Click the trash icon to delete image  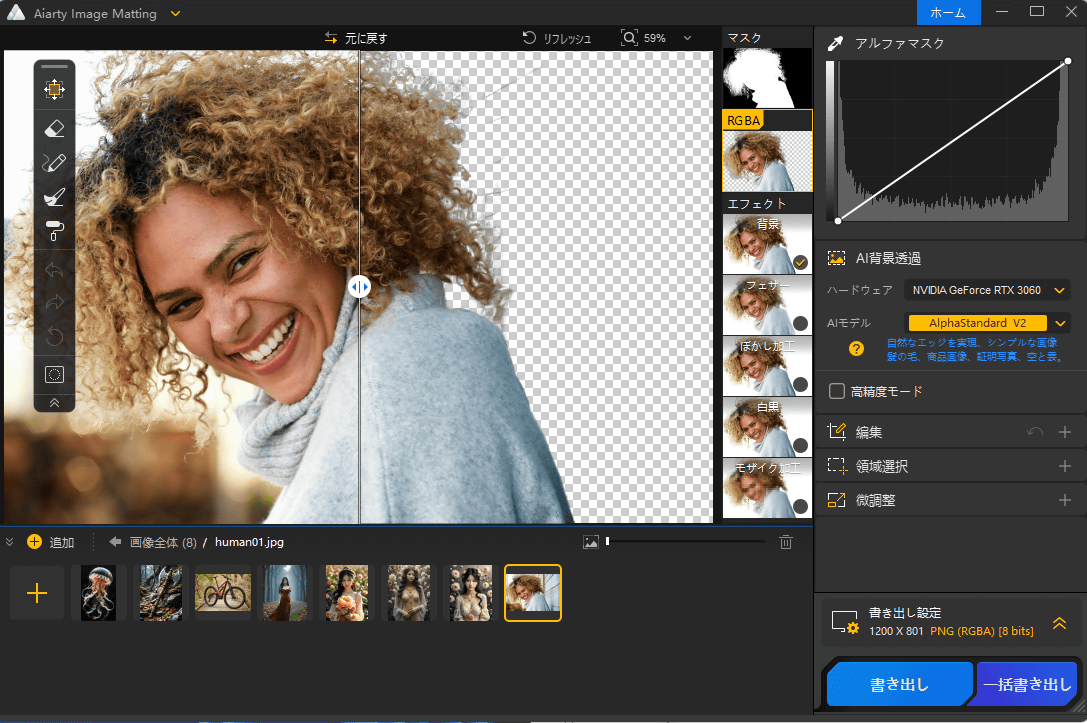tap(786, 542)
